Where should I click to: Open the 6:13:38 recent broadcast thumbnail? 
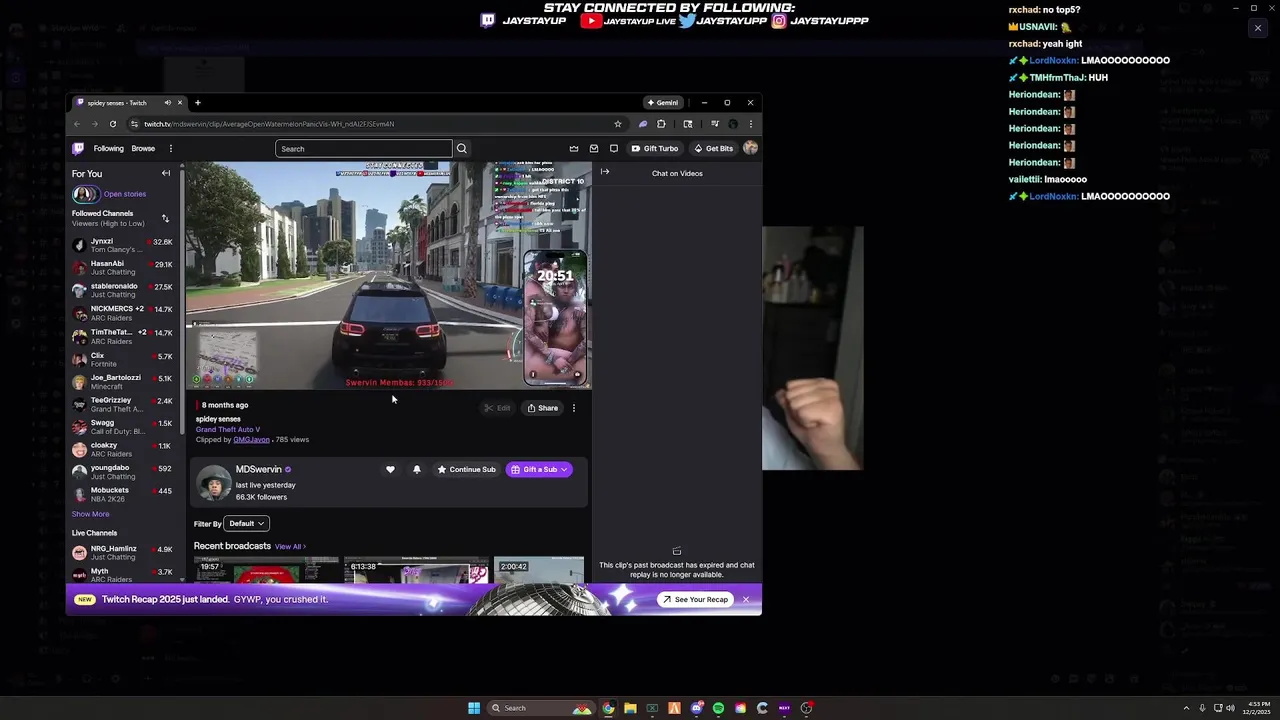coord(416,570)
